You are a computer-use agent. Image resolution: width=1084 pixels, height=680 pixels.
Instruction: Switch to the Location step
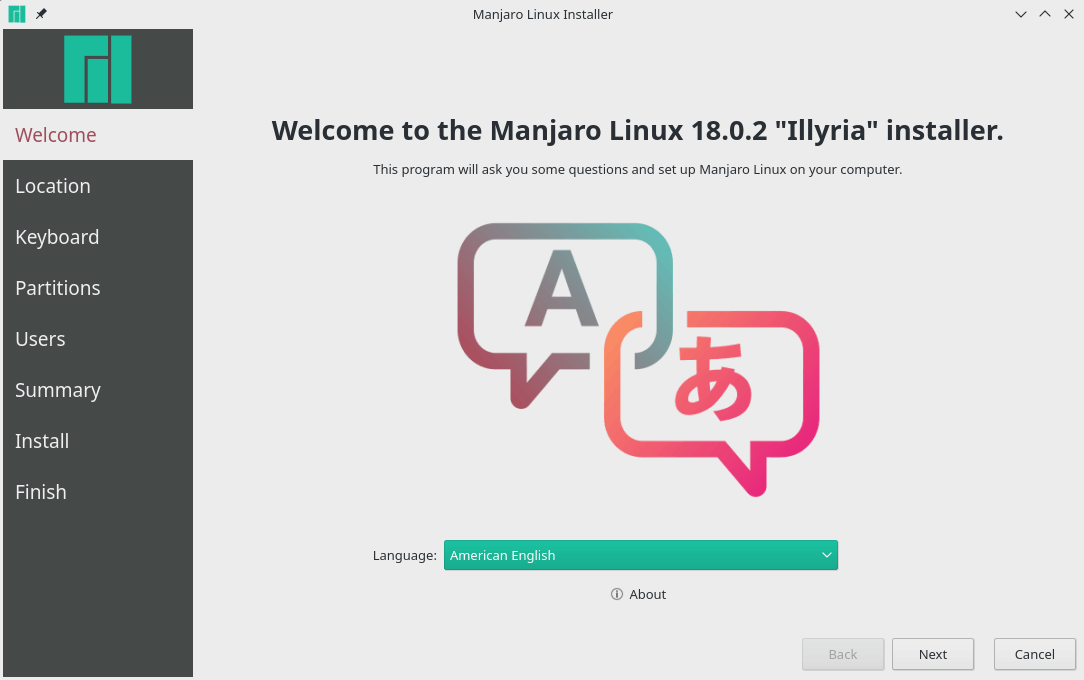click(53, 185)
